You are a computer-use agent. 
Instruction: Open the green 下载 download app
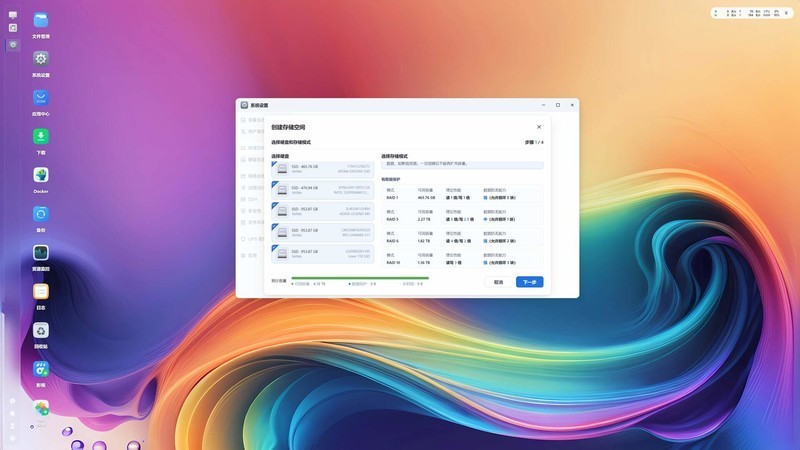click(41, 136)
